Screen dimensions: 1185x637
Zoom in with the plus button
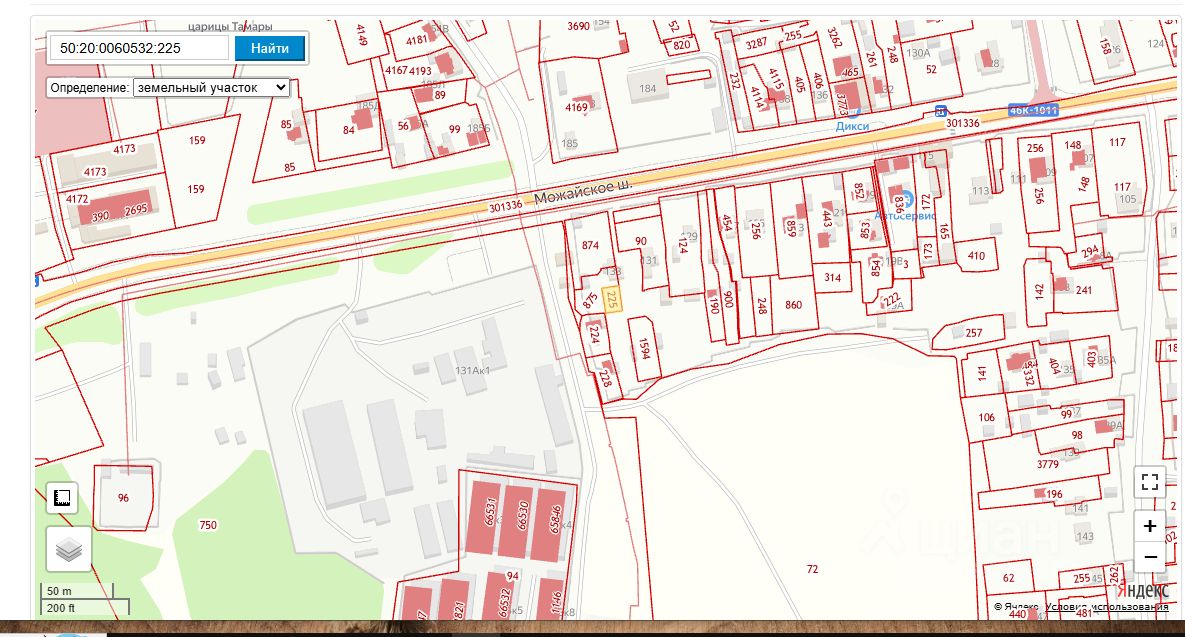[x=1150, y=526]
